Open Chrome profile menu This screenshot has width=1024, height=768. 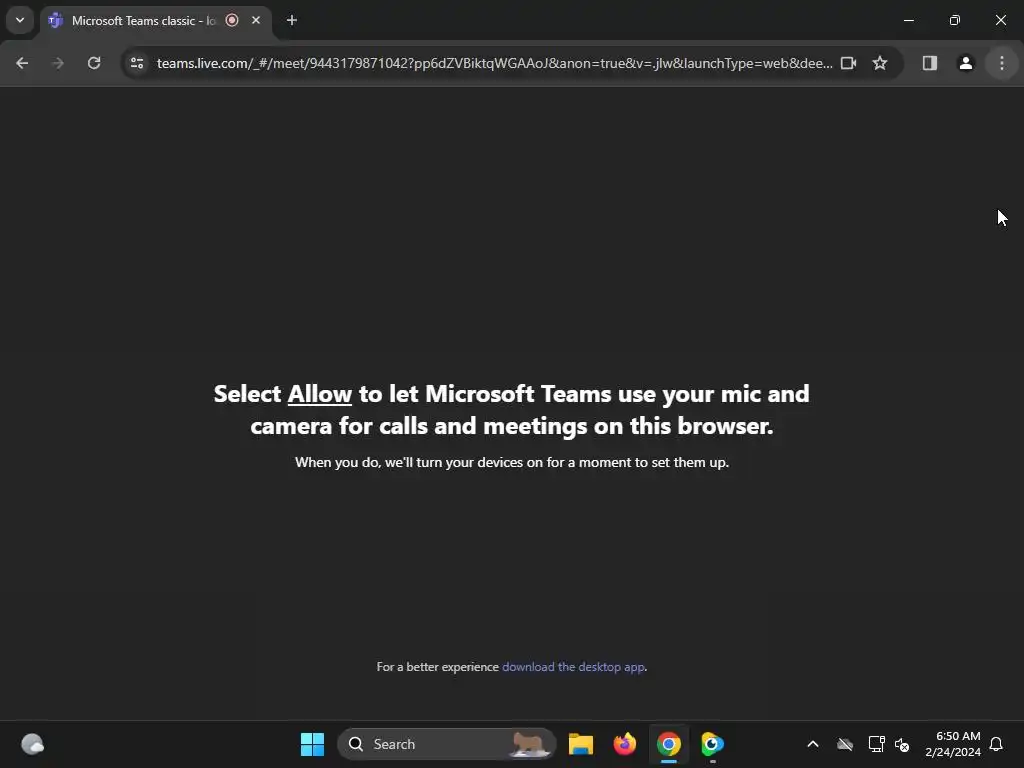pyautogui.click(x=965, y=63)
